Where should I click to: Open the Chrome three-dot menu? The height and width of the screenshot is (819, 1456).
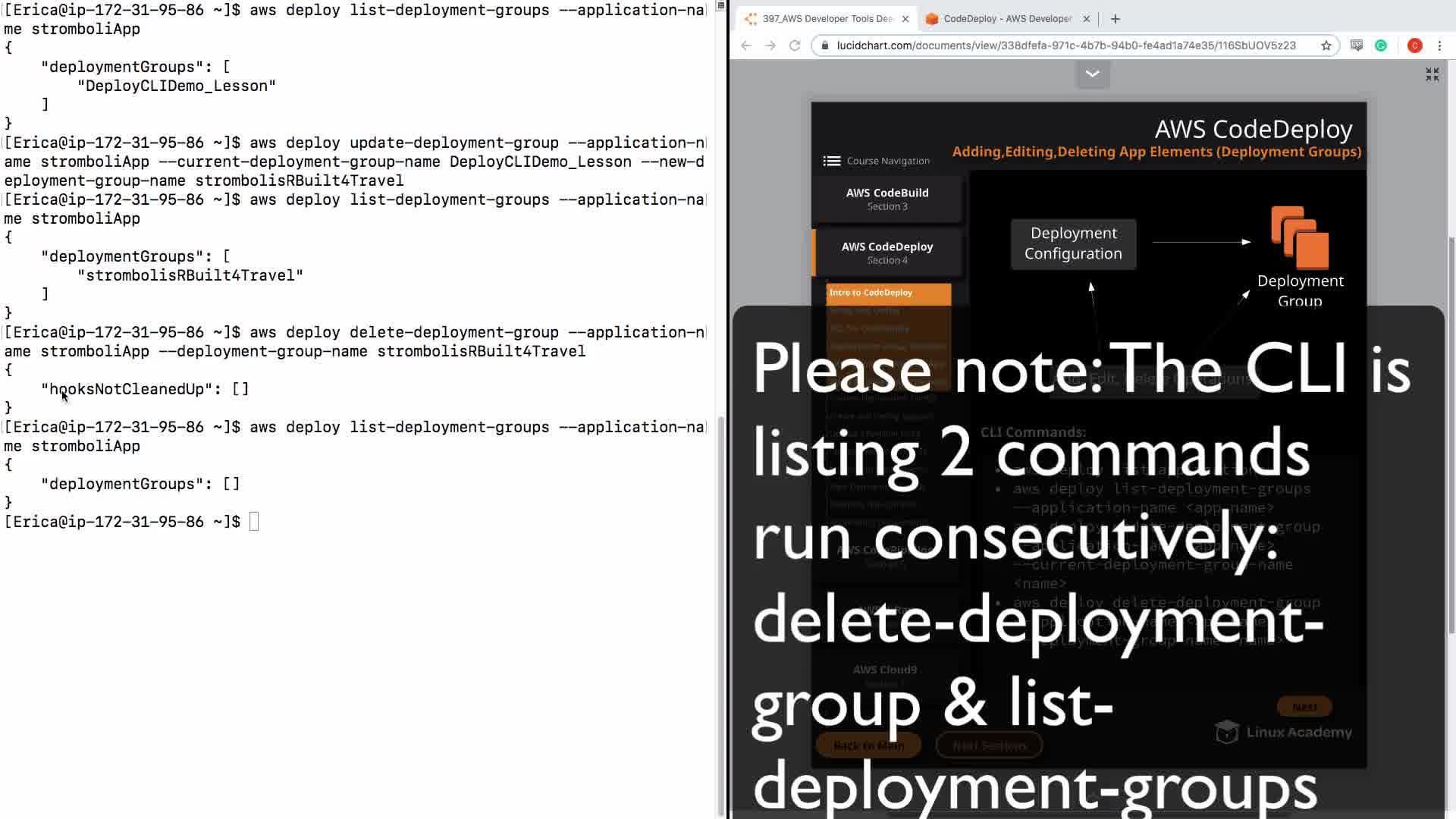(x=1439, y=45)
